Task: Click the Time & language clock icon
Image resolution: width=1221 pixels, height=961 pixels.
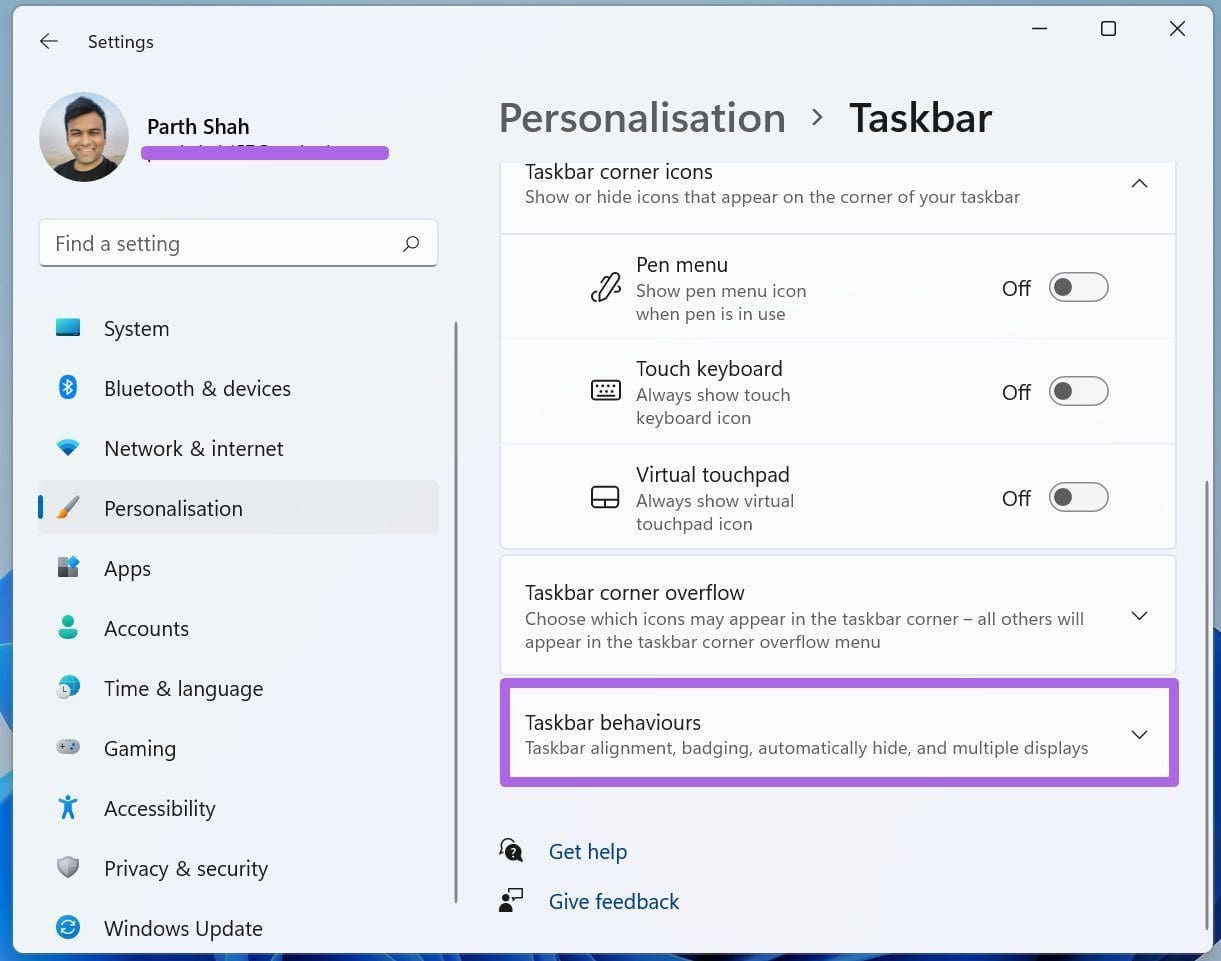Action: point(68,688)
